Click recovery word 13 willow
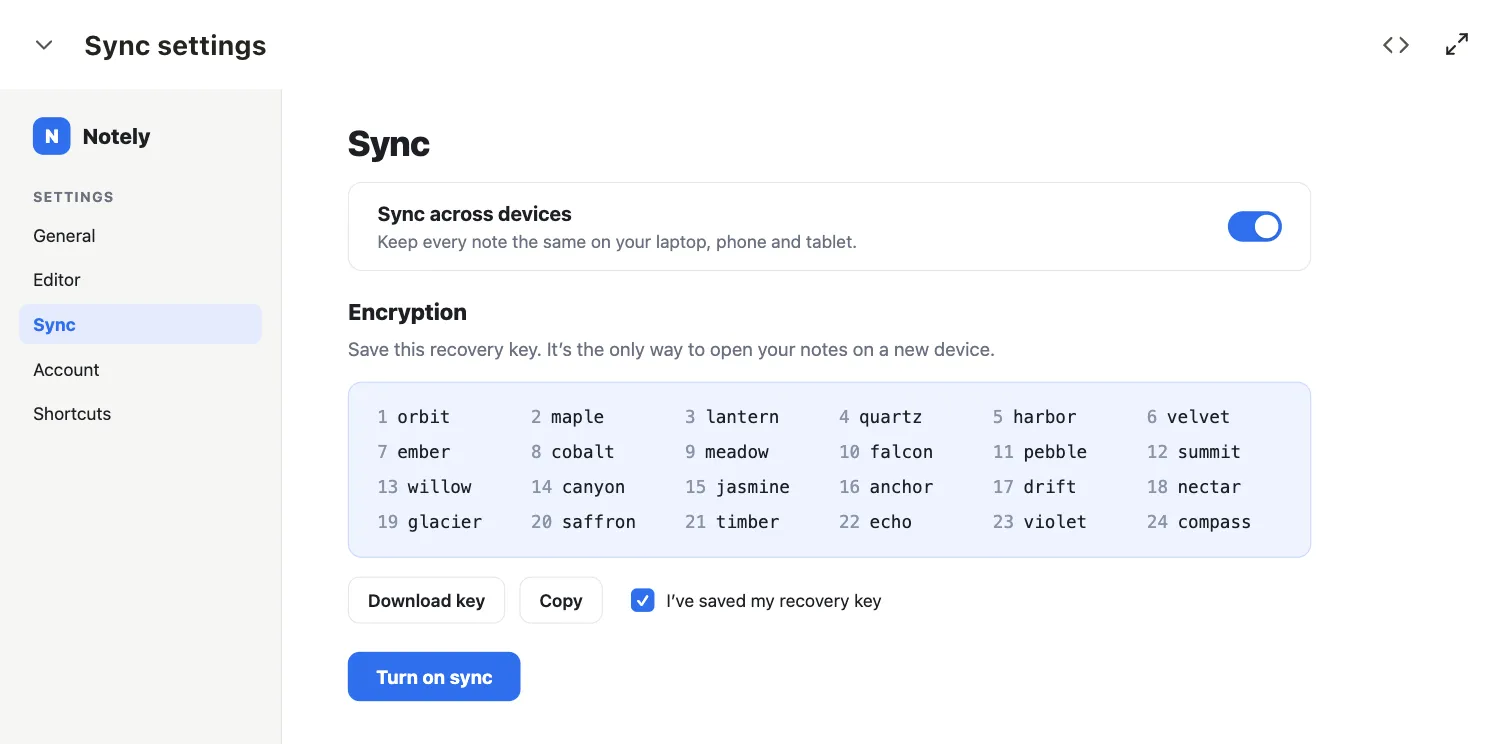This screenshot has width=1504, height=744. (424, 487)
